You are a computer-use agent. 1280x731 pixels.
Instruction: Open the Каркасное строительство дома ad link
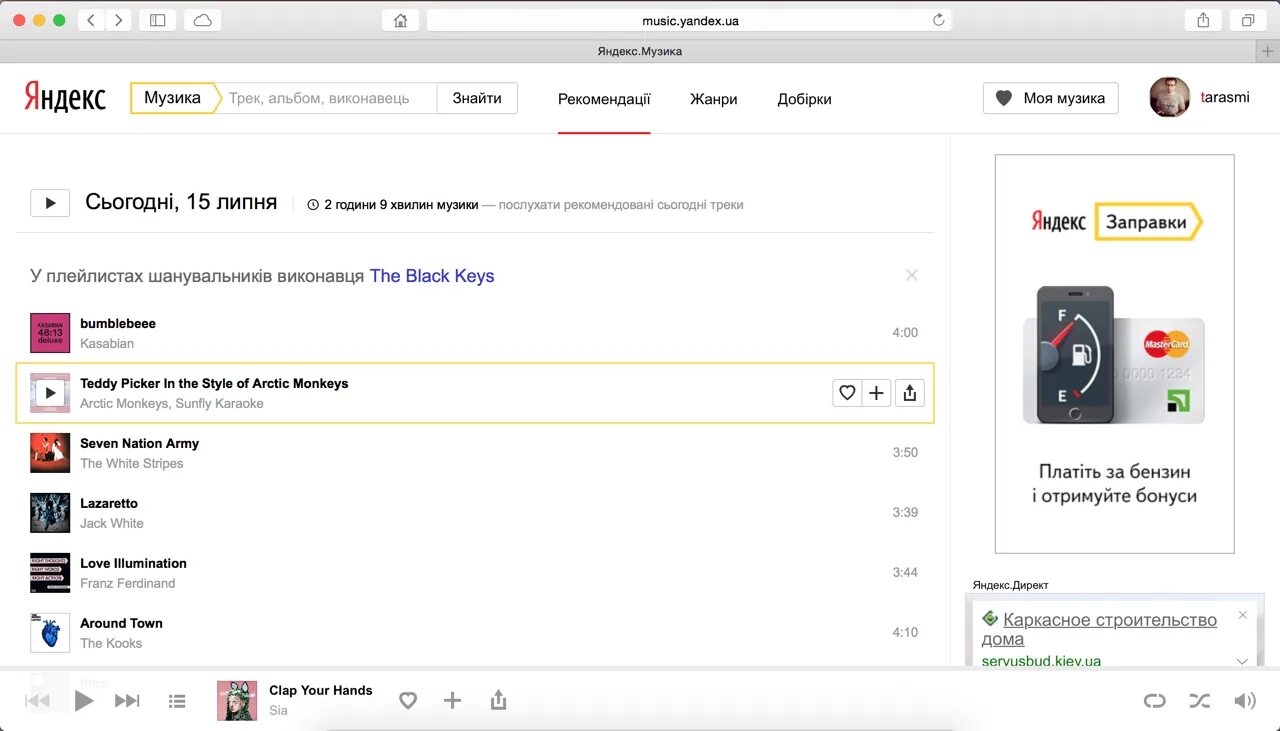click(x=1099, y=629)
